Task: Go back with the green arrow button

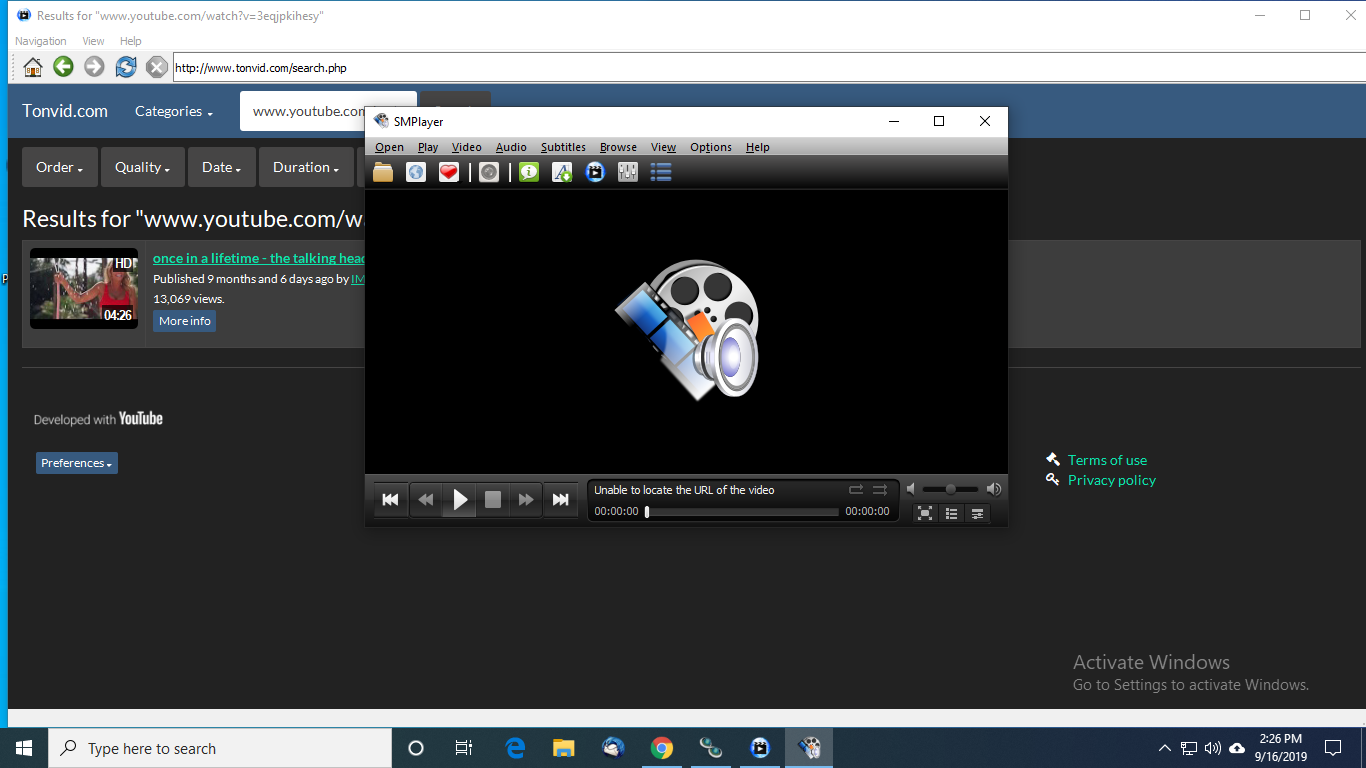Action: click(63, 67)
